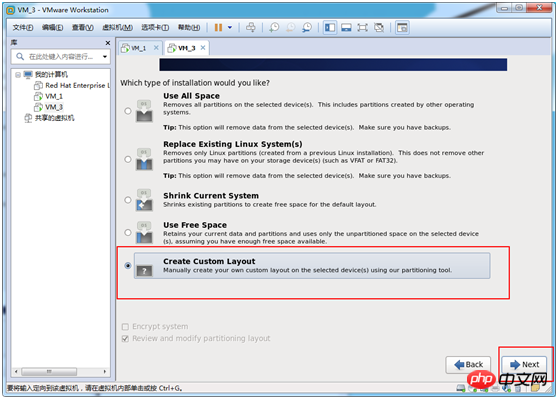Click library horizontal scrollbar thumb

pos(49,372)
